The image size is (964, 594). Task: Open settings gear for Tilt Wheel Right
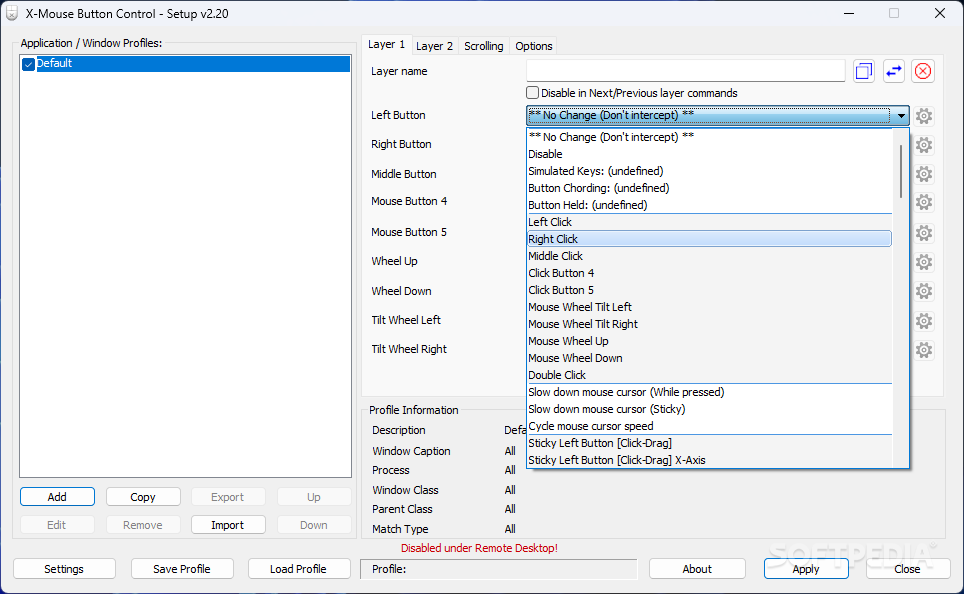click(923, 350)
